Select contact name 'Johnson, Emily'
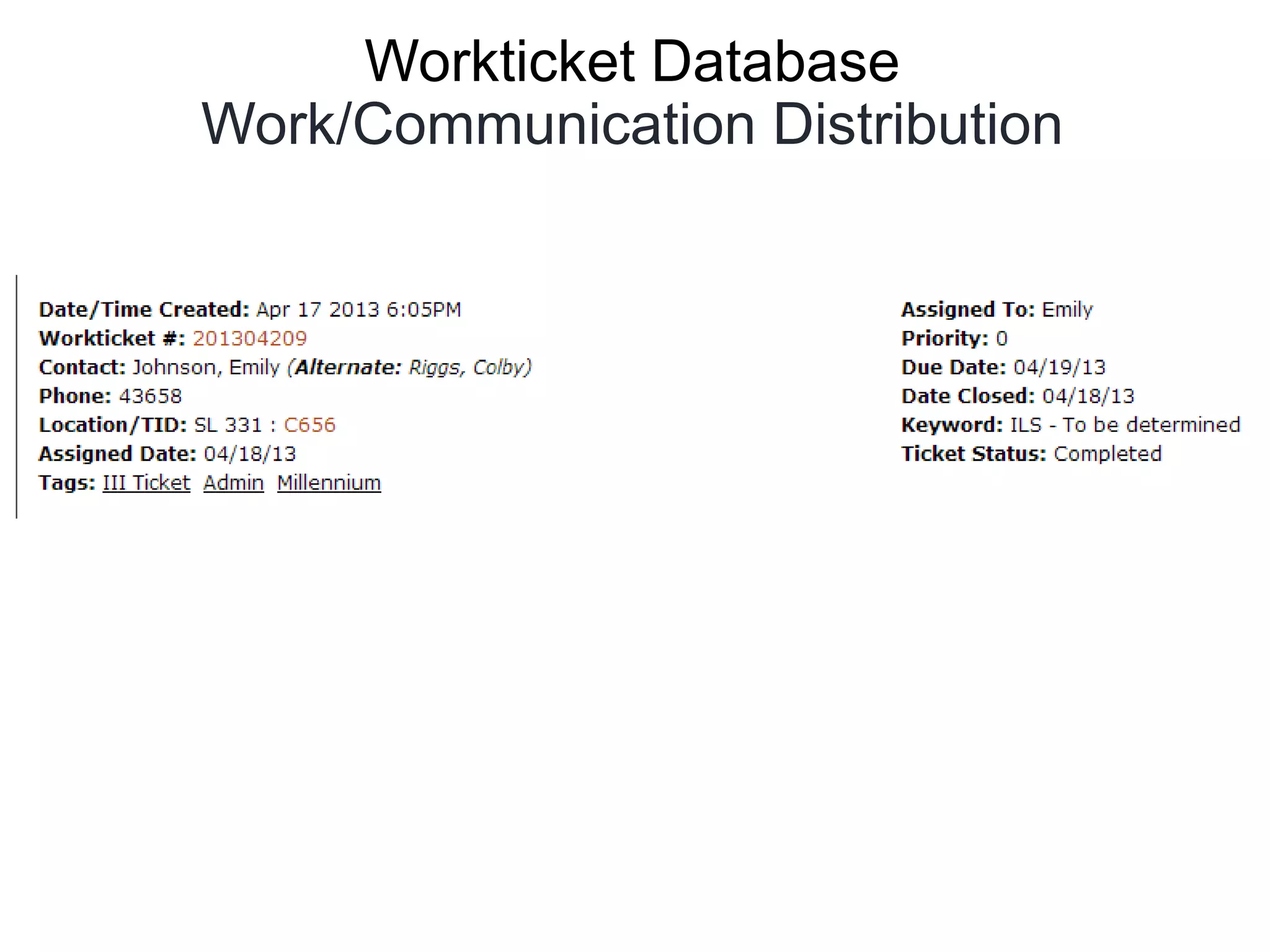 tap(206, 368)
